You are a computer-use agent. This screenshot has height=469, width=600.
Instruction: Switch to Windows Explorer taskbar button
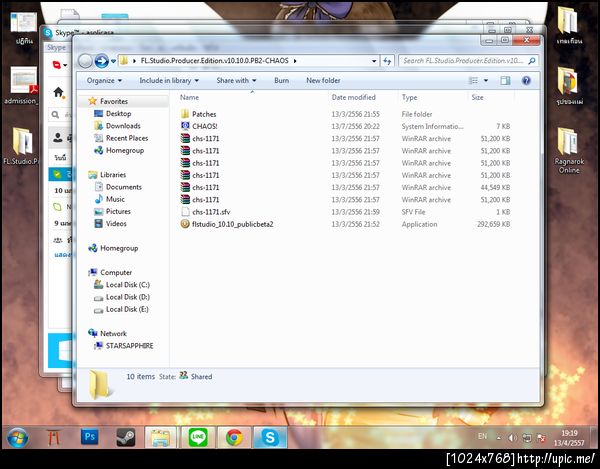160,437
